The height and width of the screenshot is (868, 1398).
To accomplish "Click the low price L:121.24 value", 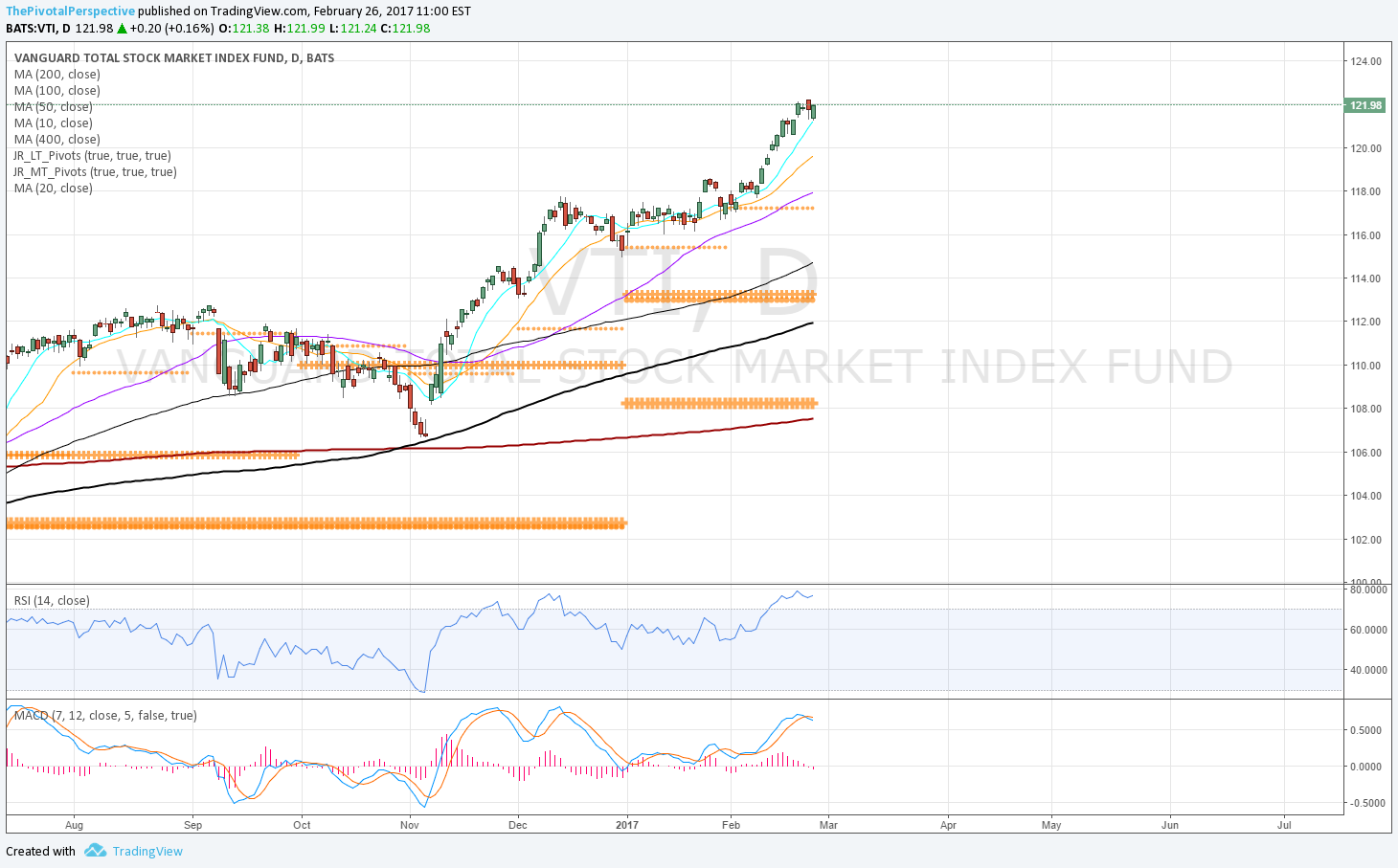I will [x=352, y=28].
